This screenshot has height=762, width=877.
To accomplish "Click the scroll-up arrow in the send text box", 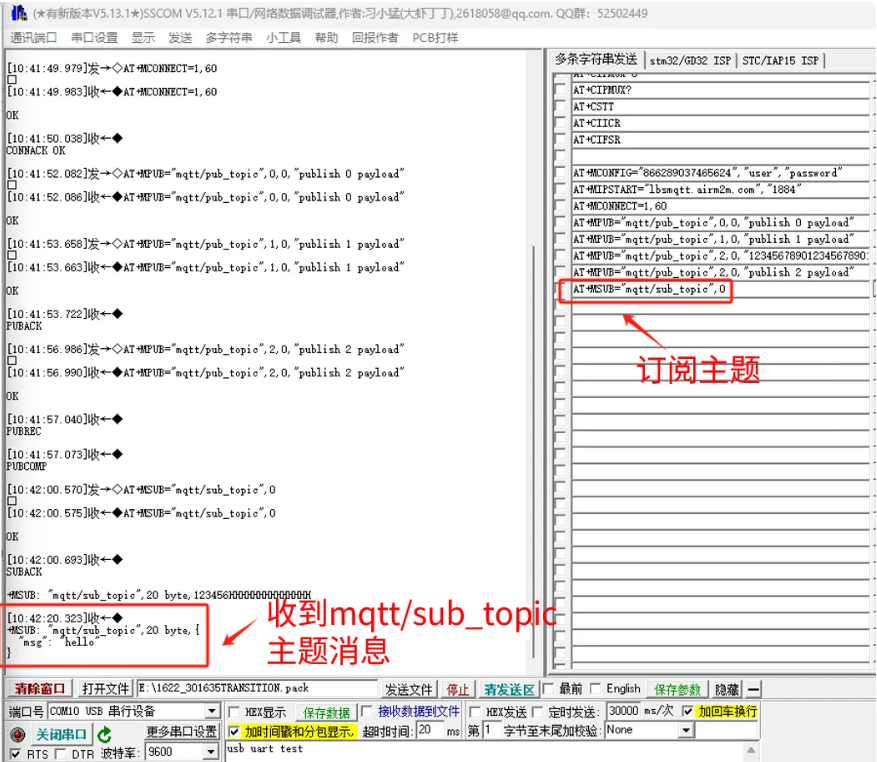I will tap(751, 750).
